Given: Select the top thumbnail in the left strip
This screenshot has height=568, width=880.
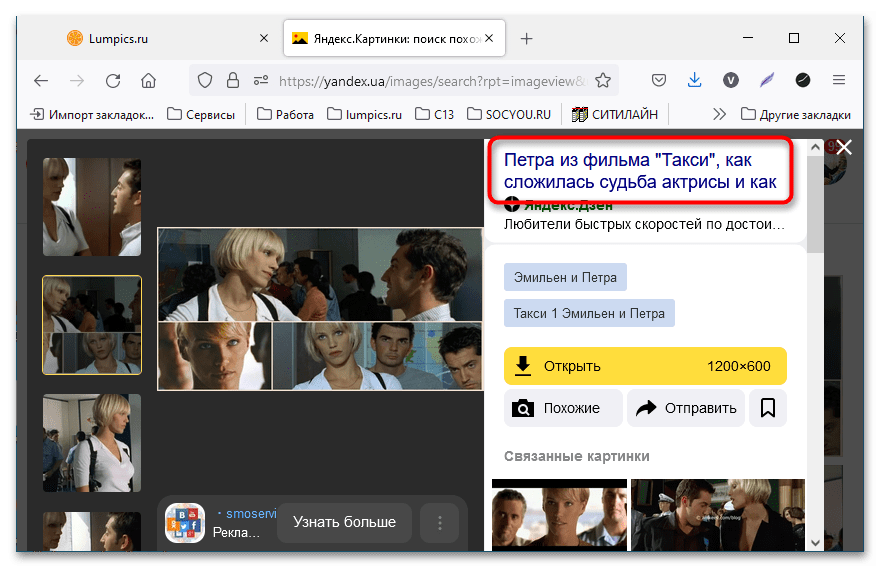Looking at the screenshot, I should pyautogui.click(x=92, y=207).
